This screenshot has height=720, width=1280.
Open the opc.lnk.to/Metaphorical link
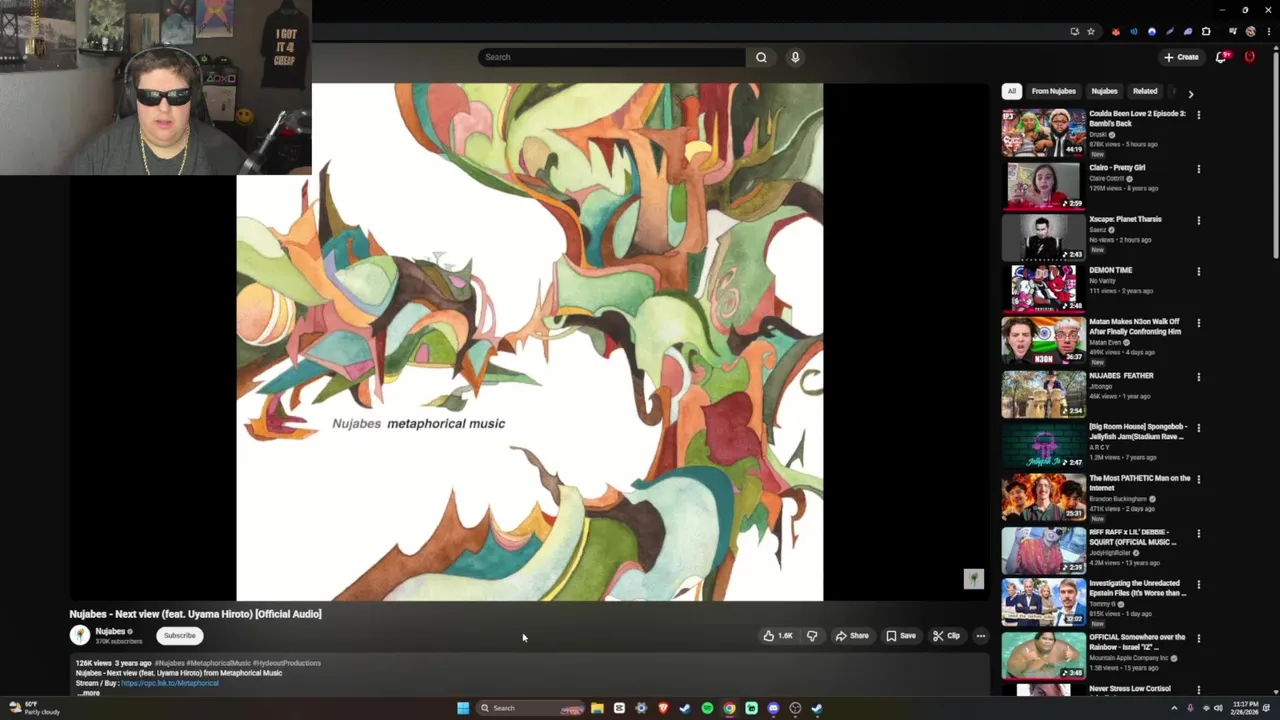pos(169,683)
